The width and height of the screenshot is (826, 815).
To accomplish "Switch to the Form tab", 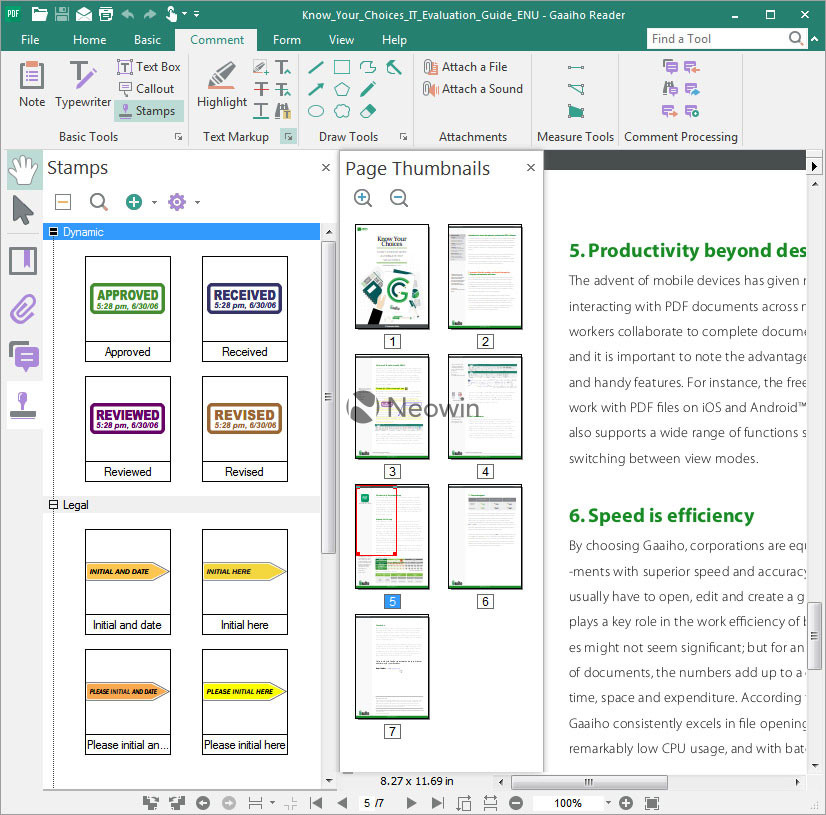I will pyautogui.click(x=287, y=40).
